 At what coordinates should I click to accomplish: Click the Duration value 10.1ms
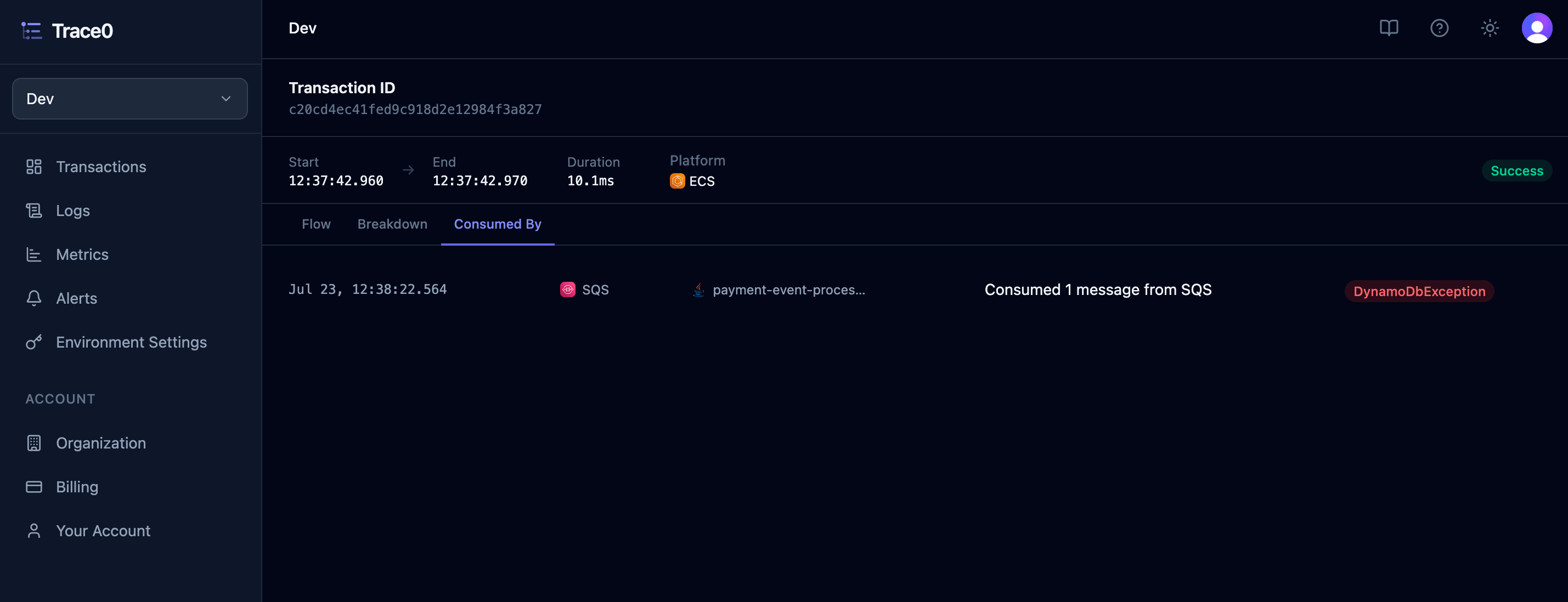pyautogui.click(x=590, y=180)
